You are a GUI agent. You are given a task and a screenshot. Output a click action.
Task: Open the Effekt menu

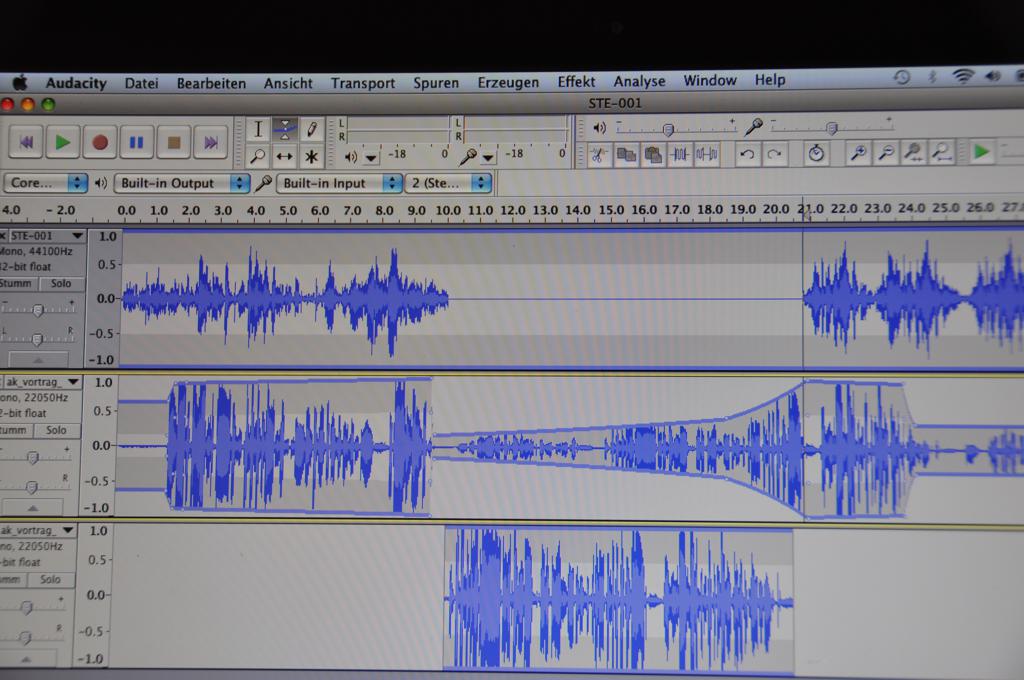point(576,82)
